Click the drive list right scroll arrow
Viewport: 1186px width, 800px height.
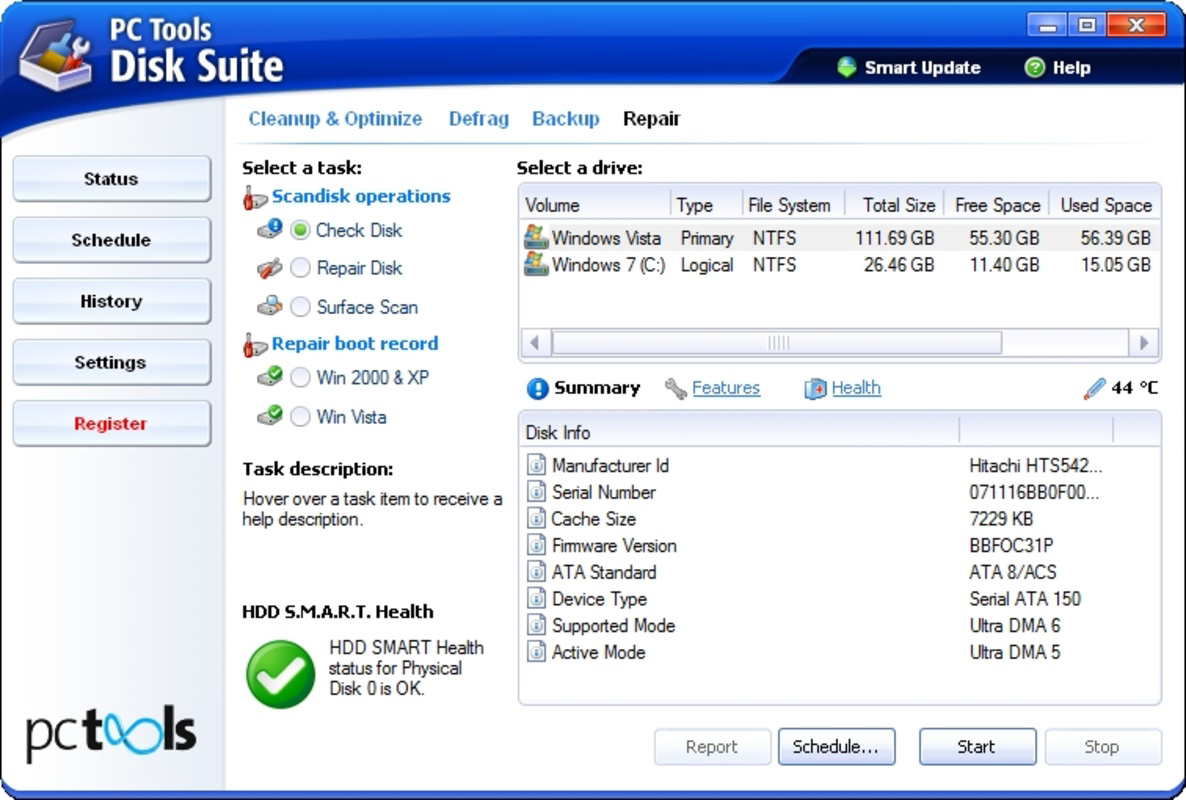[x=1144, y=343]
